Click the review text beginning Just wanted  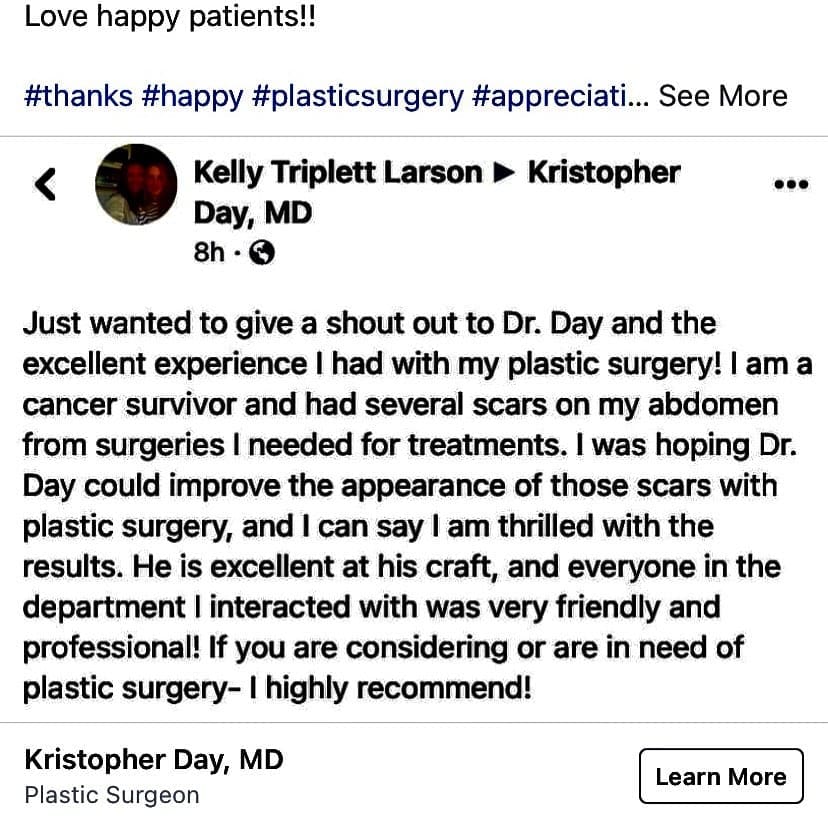417,505
